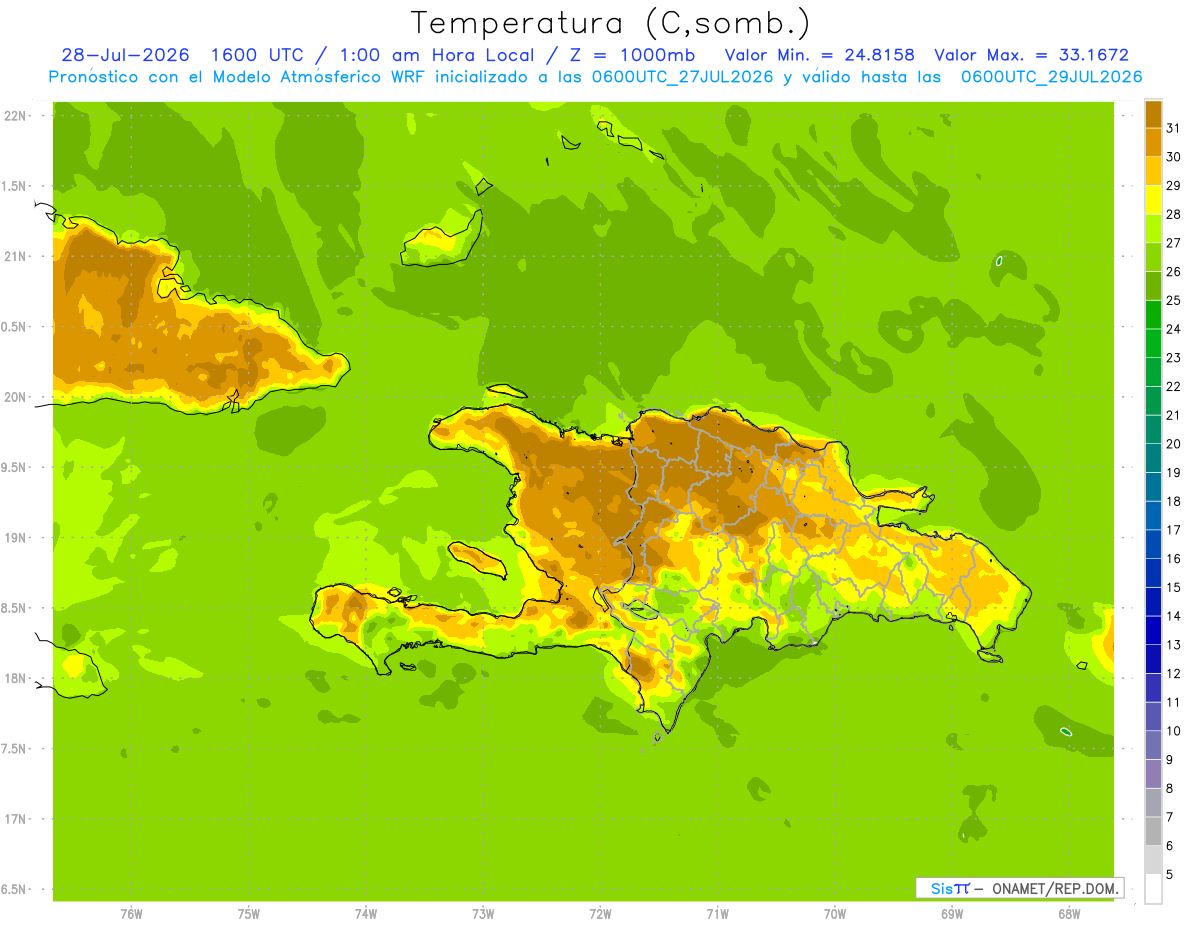
Task: Click the "ONAMET/REP.DOM." credit label
Action: click(x=1055, y=888)
